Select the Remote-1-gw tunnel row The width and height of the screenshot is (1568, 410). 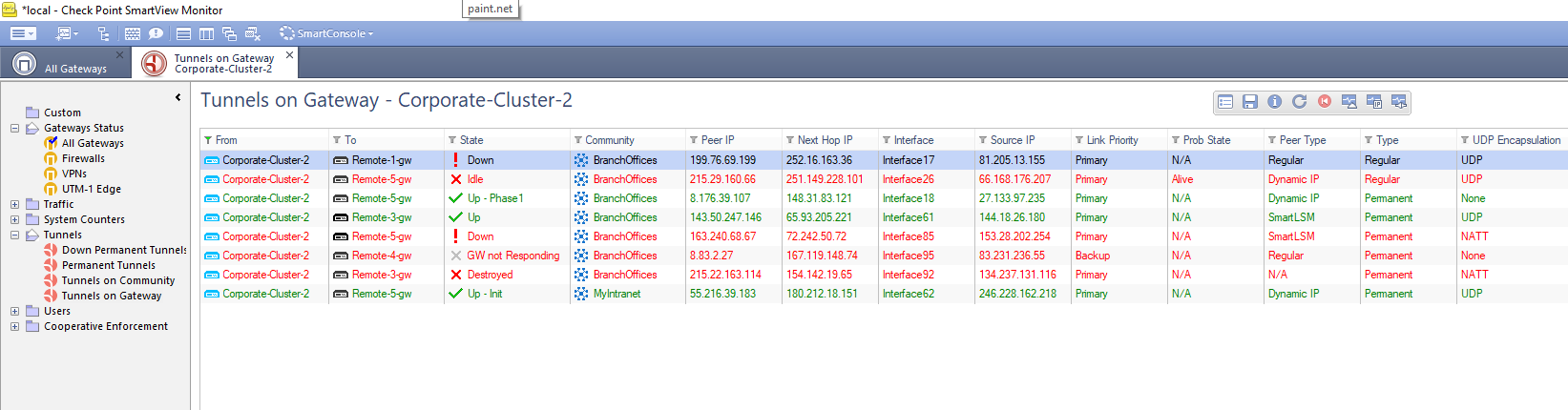point(884,160)
